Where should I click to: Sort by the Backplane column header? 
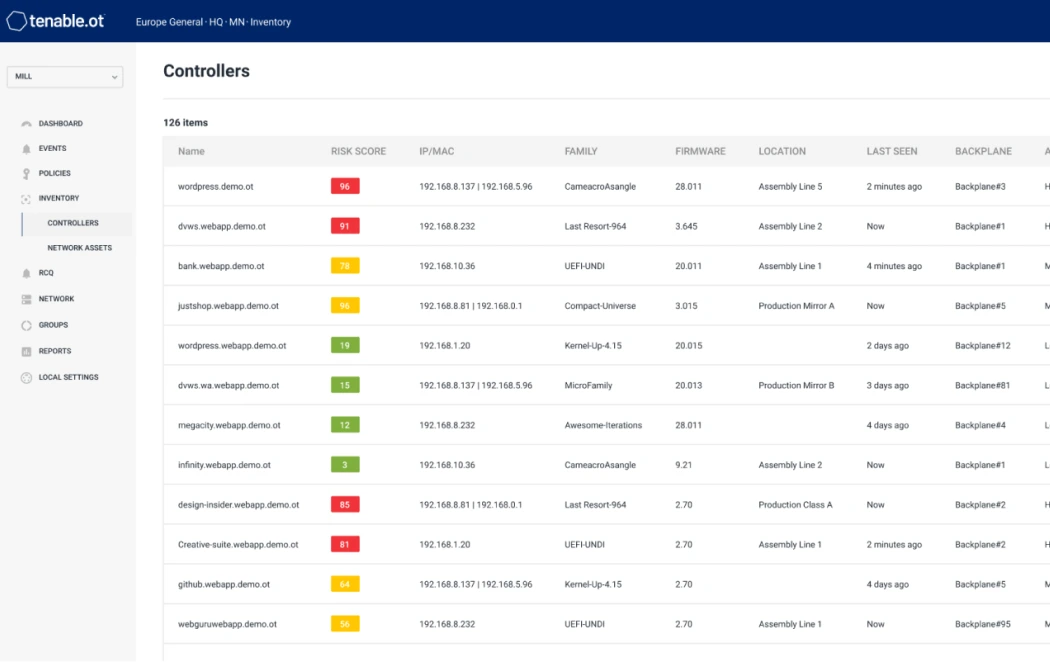click(x=983, y=151)
